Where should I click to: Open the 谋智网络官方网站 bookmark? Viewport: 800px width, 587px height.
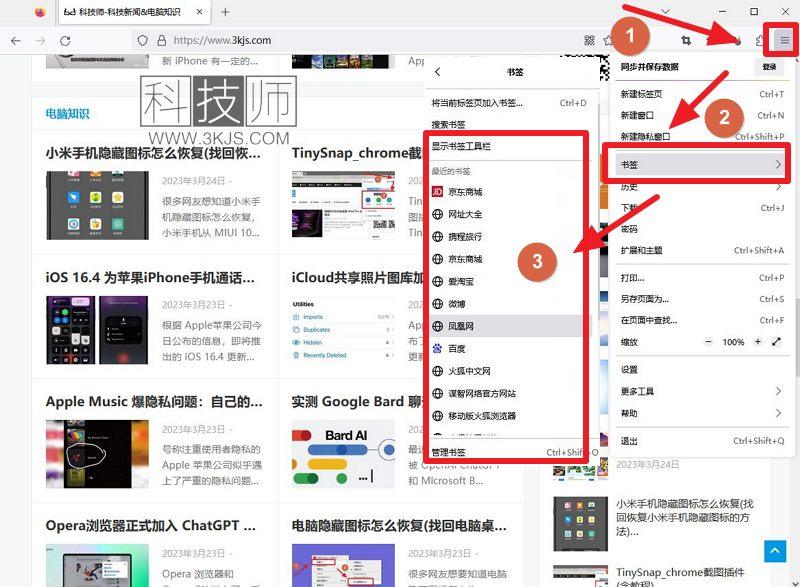[x=507, y=393]
